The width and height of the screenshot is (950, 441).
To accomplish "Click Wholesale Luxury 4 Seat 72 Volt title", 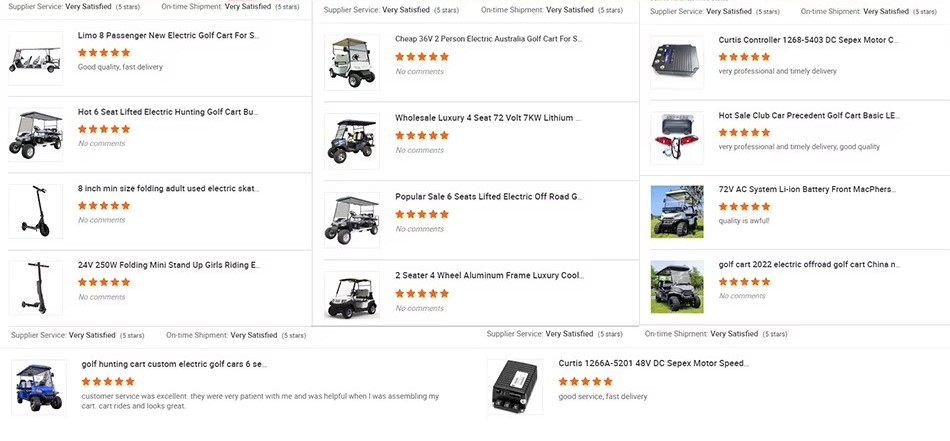I will click(488, 118).
